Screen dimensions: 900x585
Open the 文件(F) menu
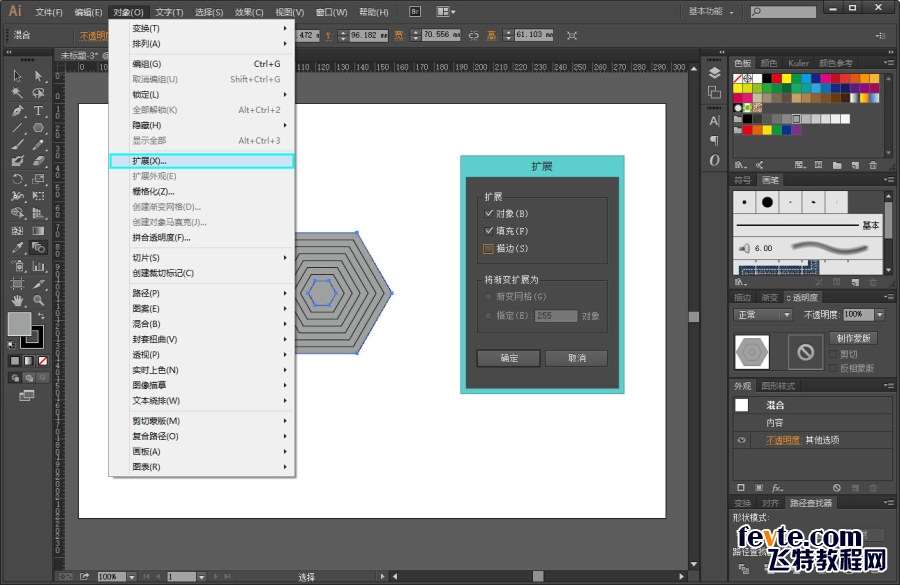click(x=49, y=12)
